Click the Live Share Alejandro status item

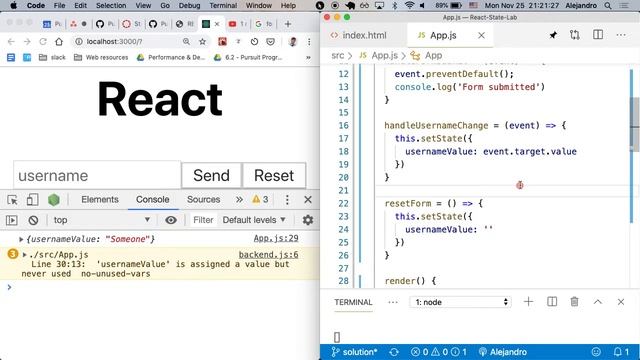pos(502,352)
